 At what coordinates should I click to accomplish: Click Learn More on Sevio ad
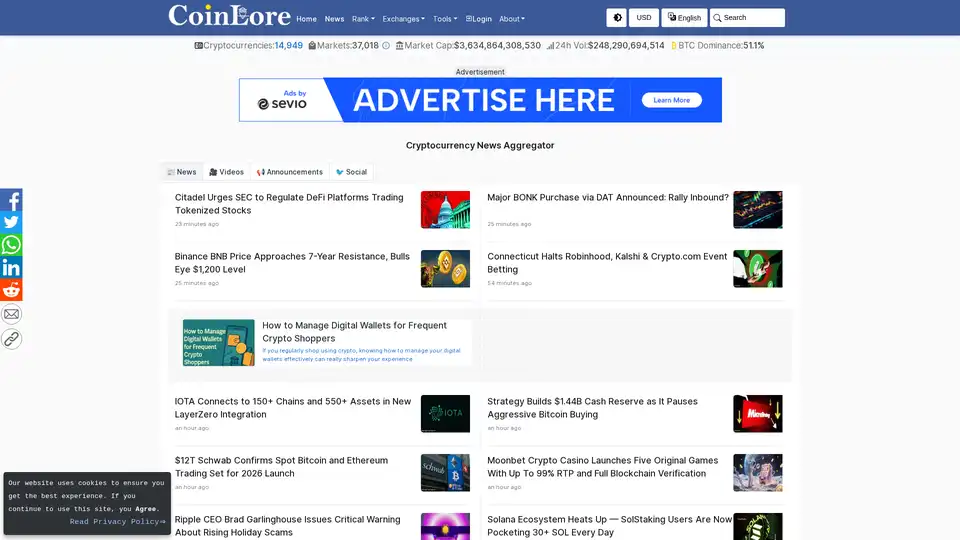pos(672,100)
